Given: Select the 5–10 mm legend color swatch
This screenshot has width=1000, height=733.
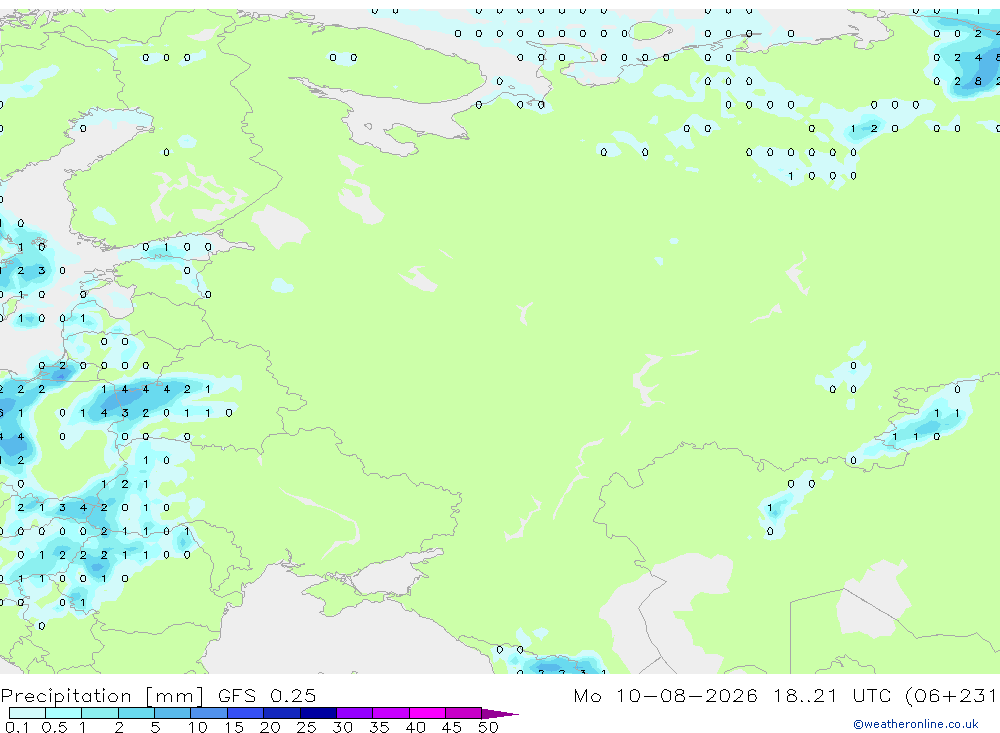Looking at the screenshot, I should coord(172,713).
